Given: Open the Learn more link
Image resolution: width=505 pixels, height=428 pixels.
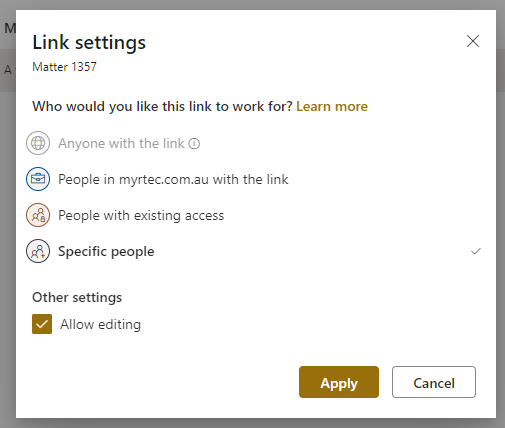Looking at the screenshot, I should click(332, 106).
